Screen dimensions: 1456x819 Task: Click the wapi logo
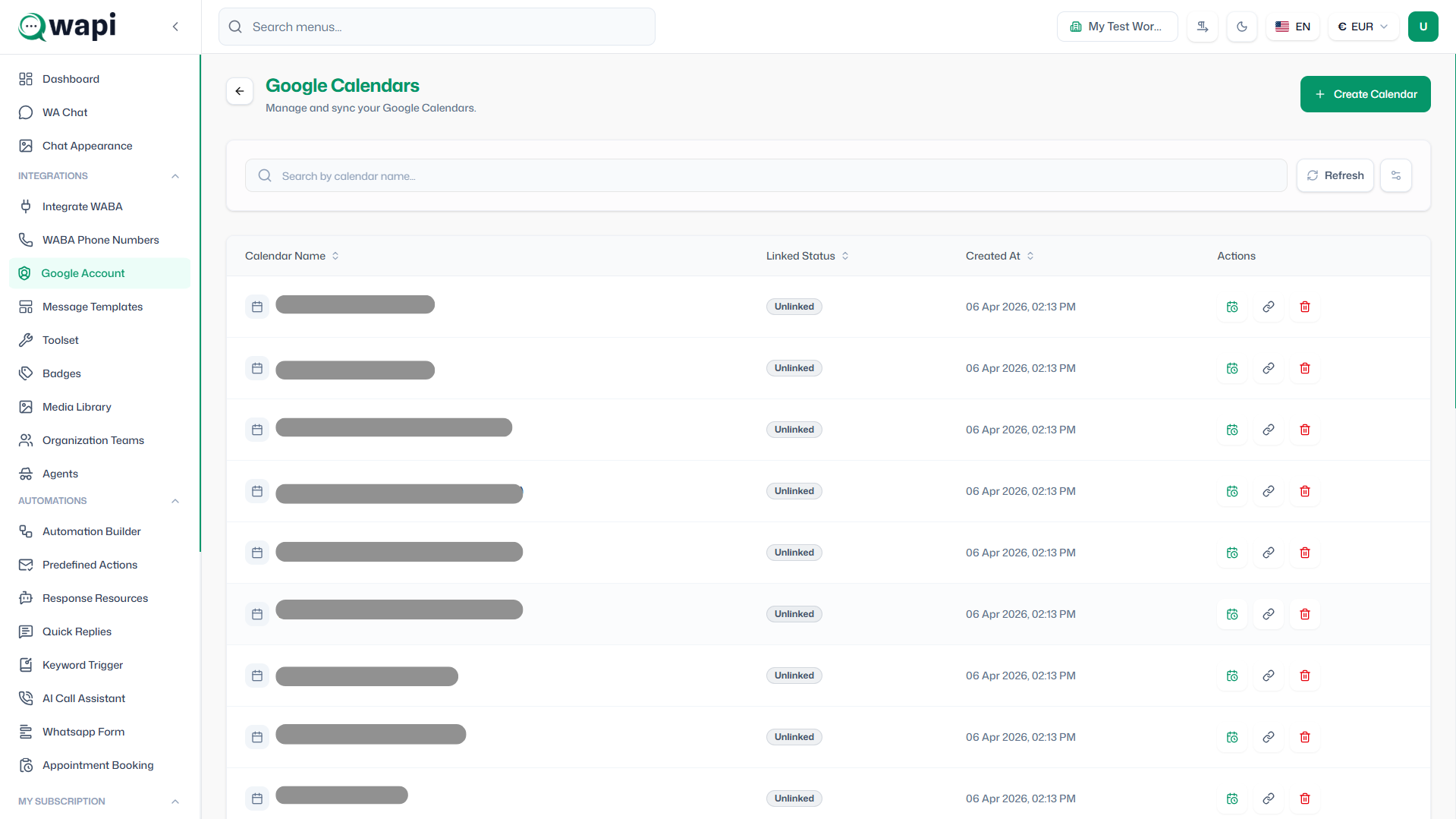click(x=68, y=27)
